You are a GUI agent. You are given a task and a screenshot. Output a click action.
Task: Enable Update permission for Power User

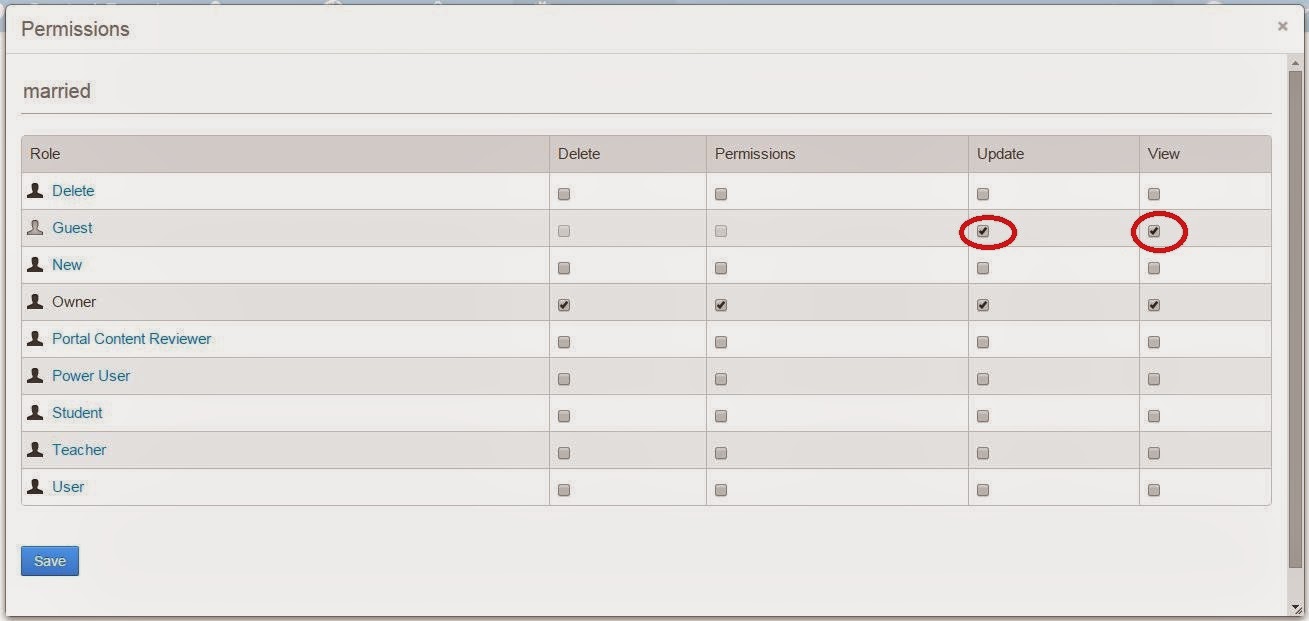click(x=983, y=378)
